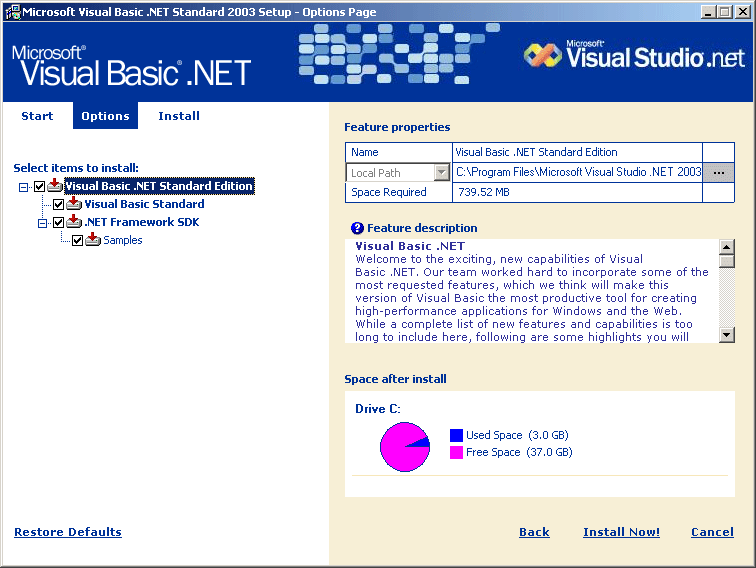Click the Used Space (3.0 GB) text
Screen dimensions: 756x568
click(x=517, y=435)
